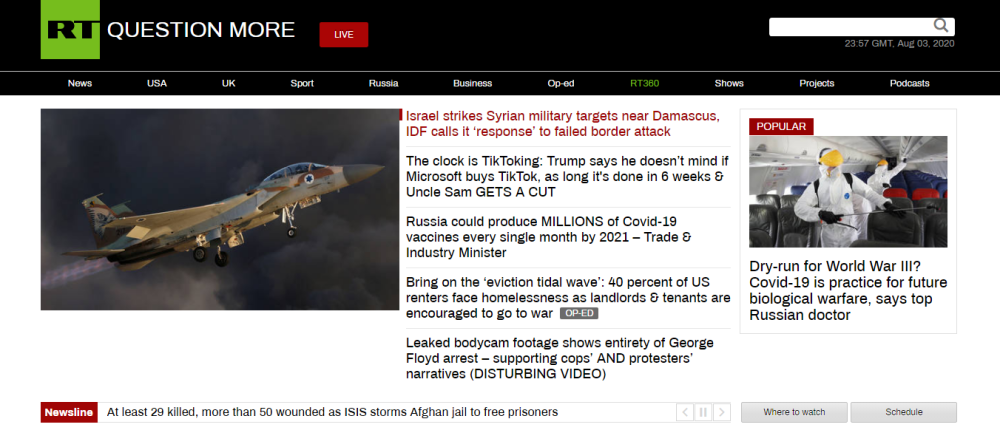Pause the newsline ticker
The width and height of the screenshot is (1000, 433).
[x=703, y=413]
